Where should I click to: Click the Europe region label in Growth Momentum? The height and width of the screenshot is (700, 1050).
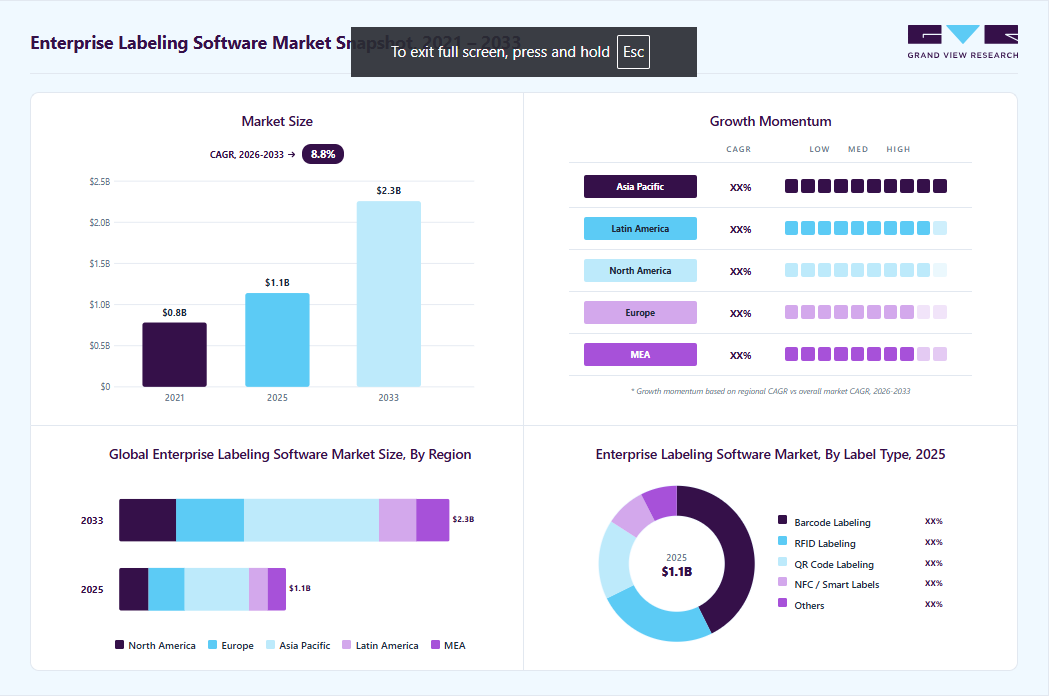coord(640,312)
